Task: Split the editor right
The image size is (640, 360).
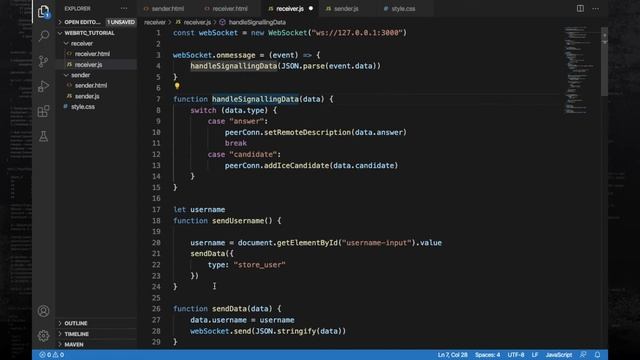Action: click(x=580, y=9)
